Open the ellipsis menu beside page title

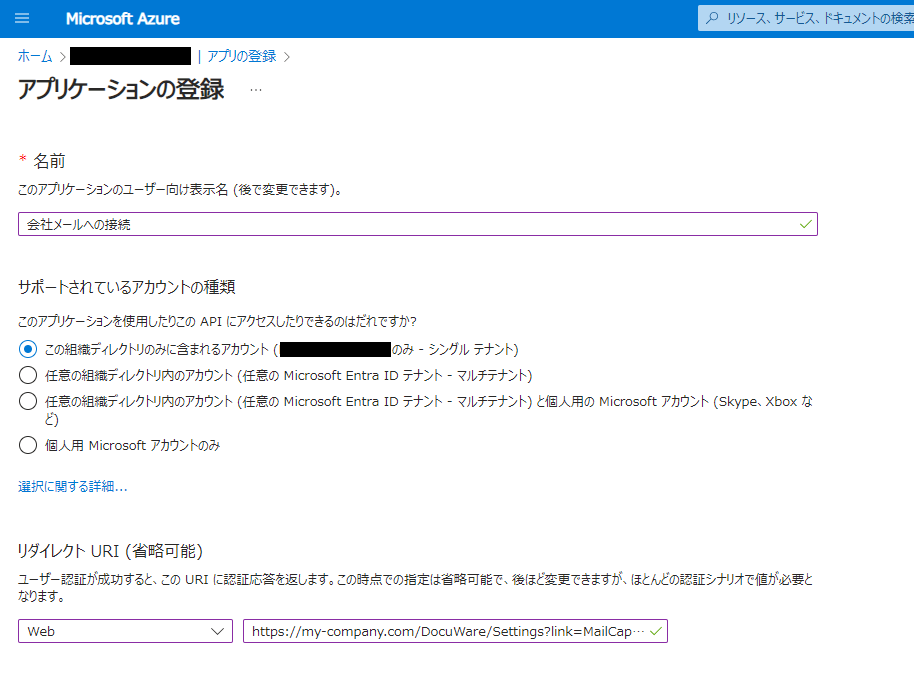coord(256,90)
